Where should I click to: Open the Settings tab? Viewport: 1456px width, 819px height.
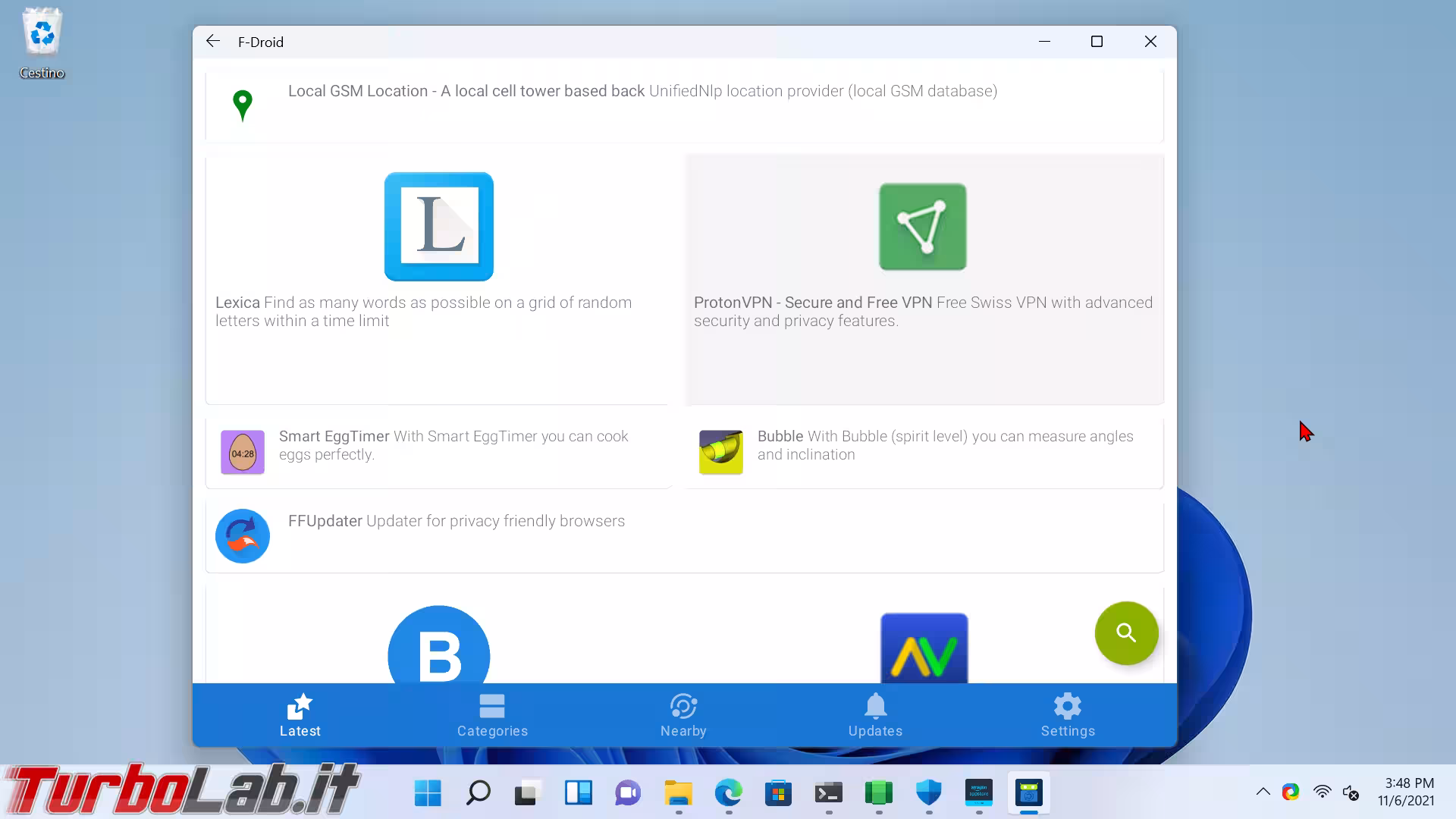pos(1068,715)
